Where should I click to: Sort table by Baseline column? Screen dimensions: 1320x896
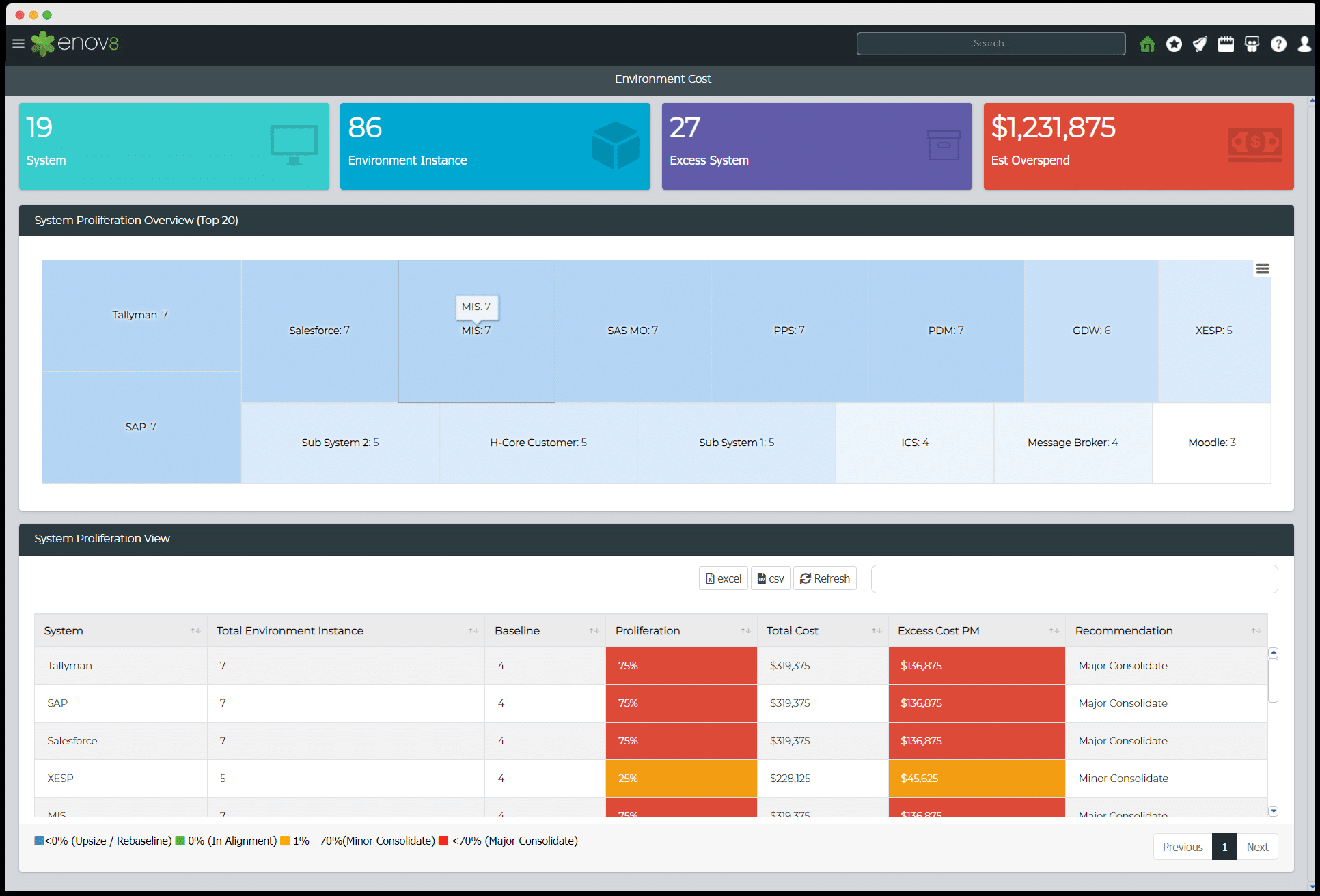(545, 631)
